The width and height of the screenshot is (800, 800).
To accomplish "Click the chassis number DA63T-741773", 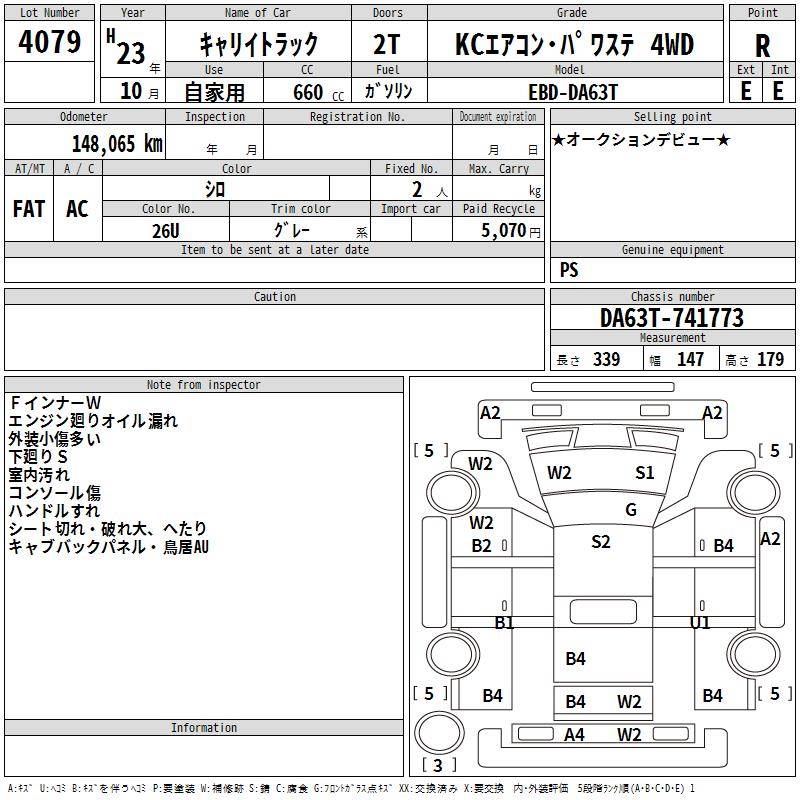I will pyautogui.click(x=672, y=318).
